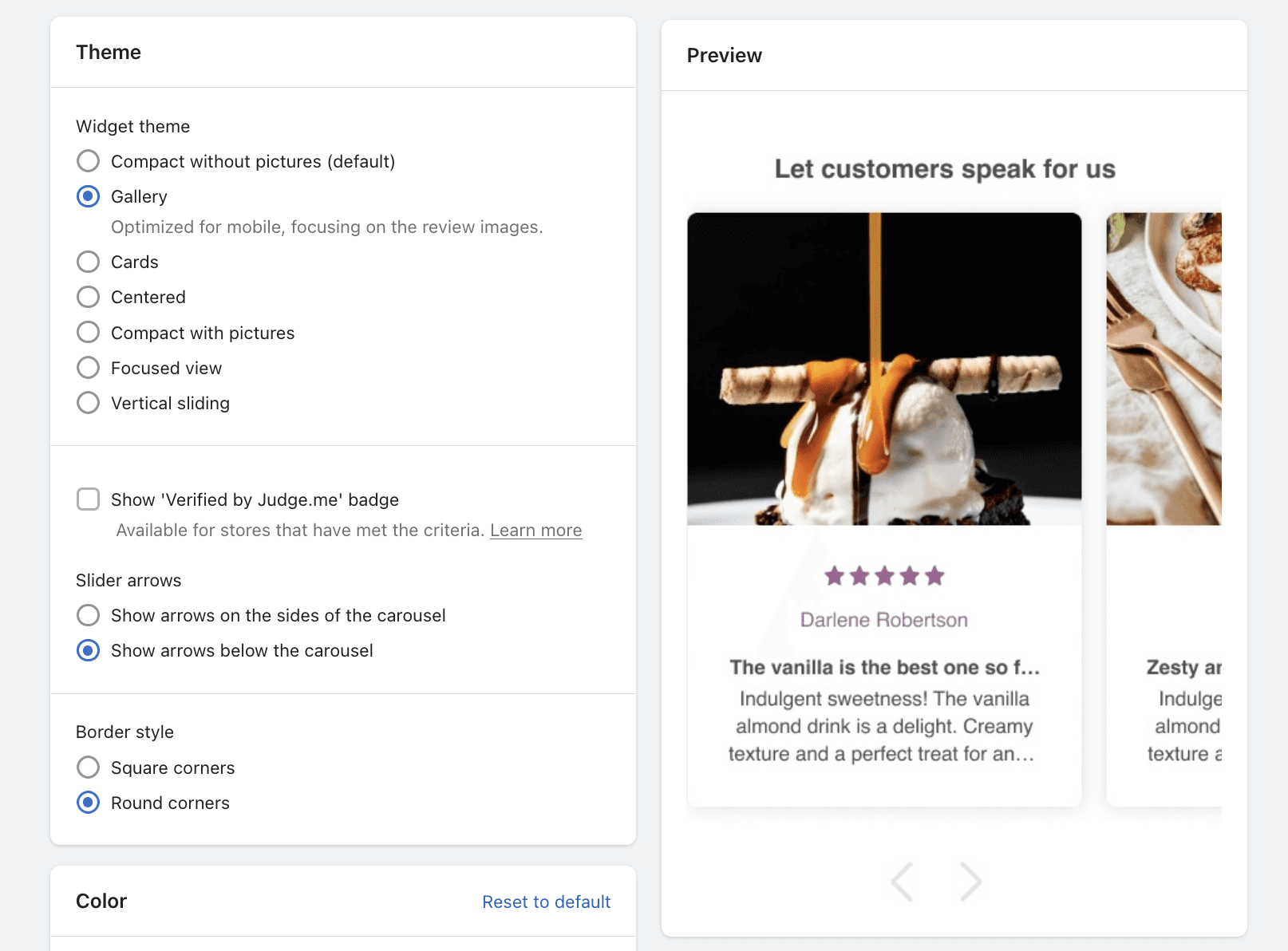The width and height of the screenshot is (1288, 951).
Task: Pick the Focused view theme
Action: click(x=89, y=368)
